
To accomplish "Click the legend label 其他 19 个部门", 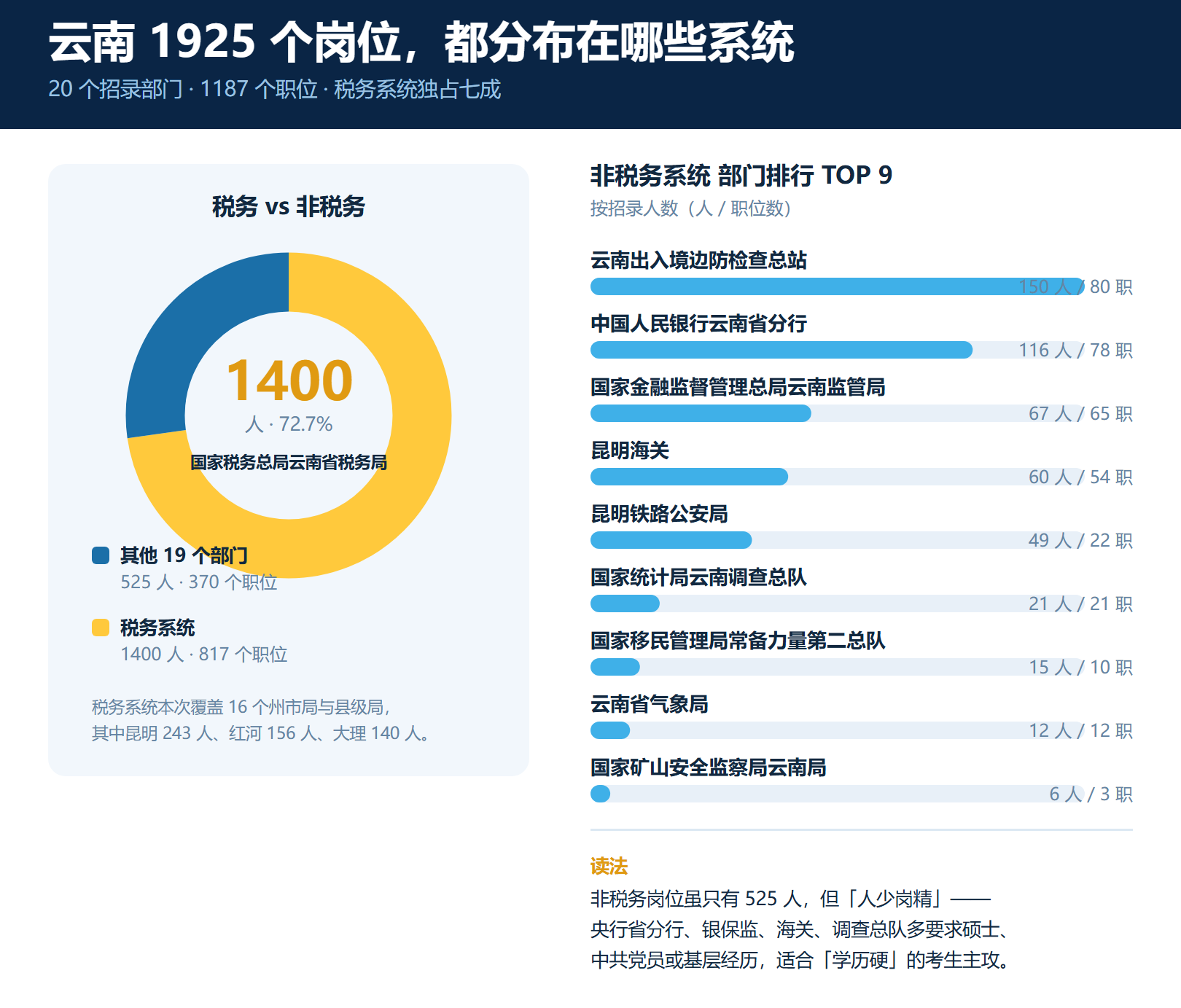I will [184, 555].
